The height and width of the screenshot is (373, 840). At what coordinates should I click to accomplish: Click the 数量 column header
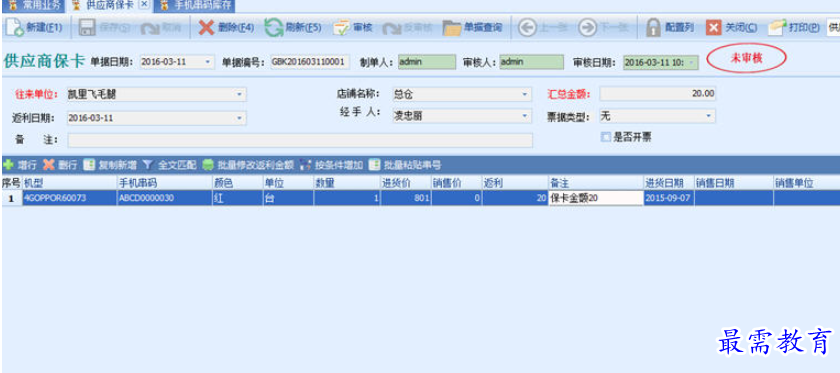(347, 183)
